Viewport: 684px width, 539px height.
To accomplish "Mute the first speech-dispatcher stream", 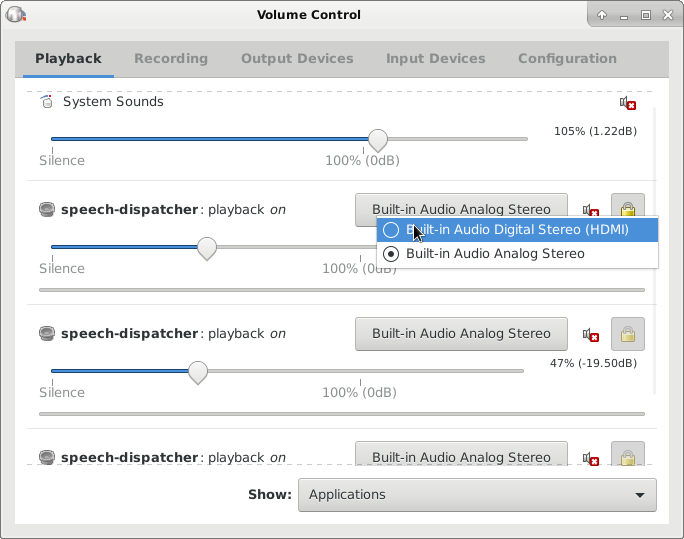I will point(591,210).
